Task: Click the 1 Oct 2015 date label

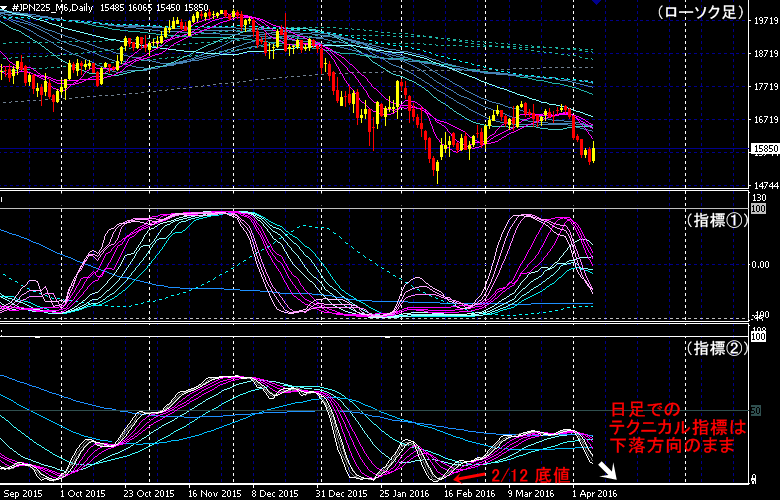Action: click(x=83, y=494)
